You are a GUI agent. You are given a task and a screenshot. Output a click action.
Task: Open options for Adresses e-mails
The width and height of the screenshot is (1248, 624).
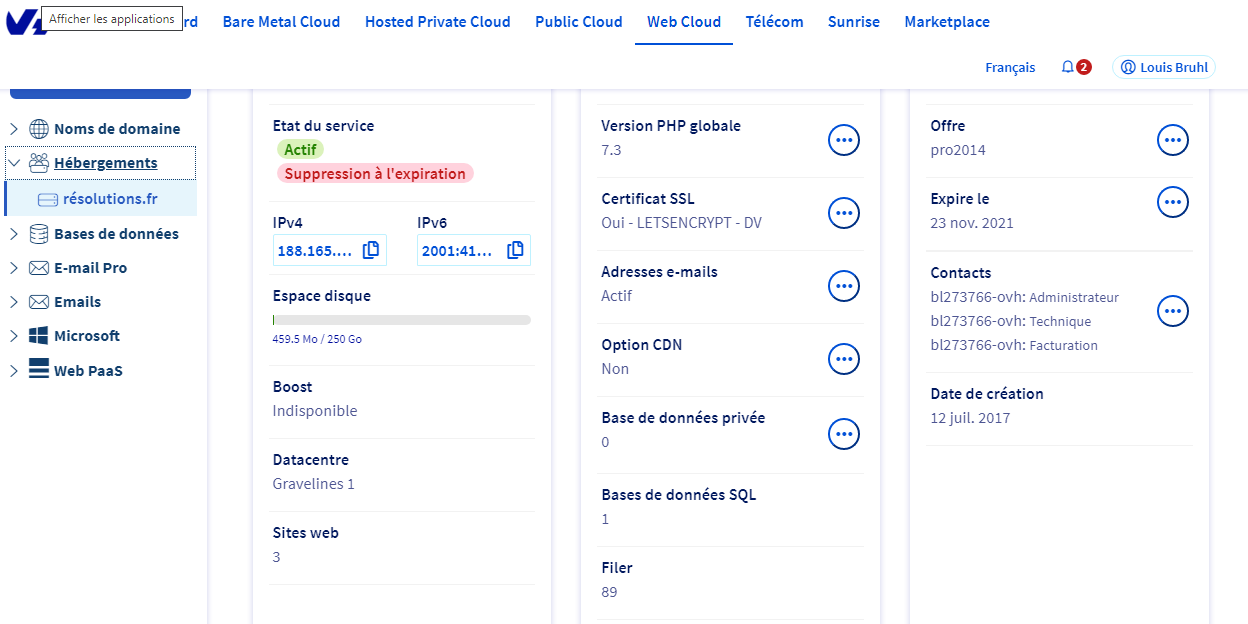click(844, 286)
